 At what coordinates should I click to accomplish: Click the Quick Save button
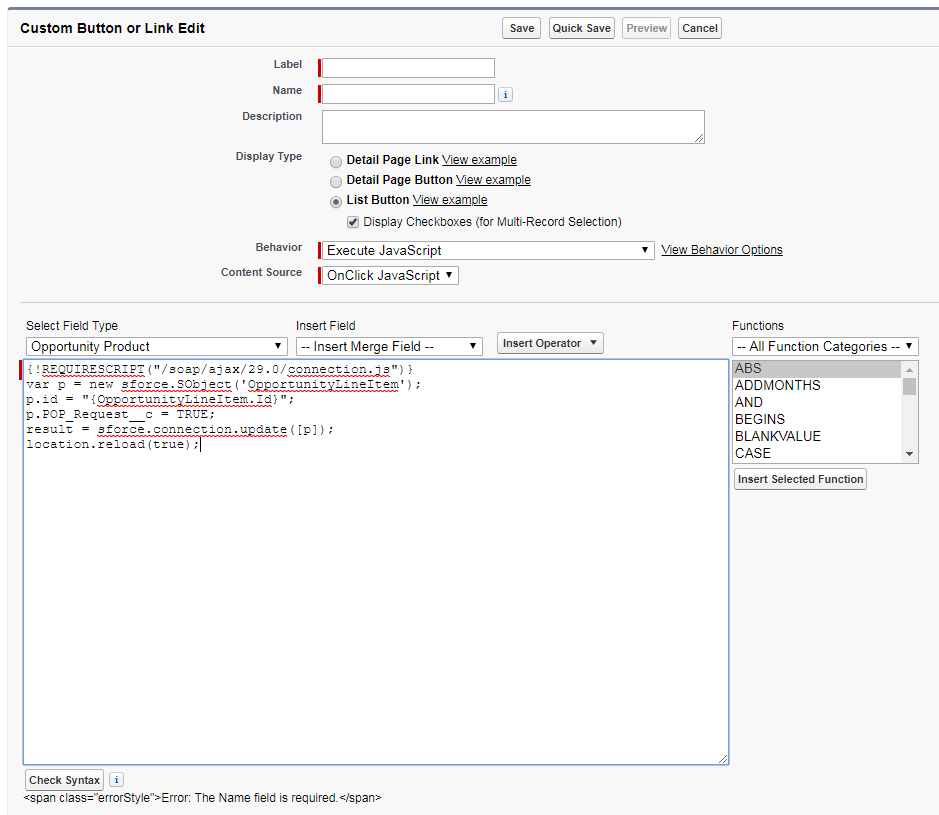pos(581,28)
